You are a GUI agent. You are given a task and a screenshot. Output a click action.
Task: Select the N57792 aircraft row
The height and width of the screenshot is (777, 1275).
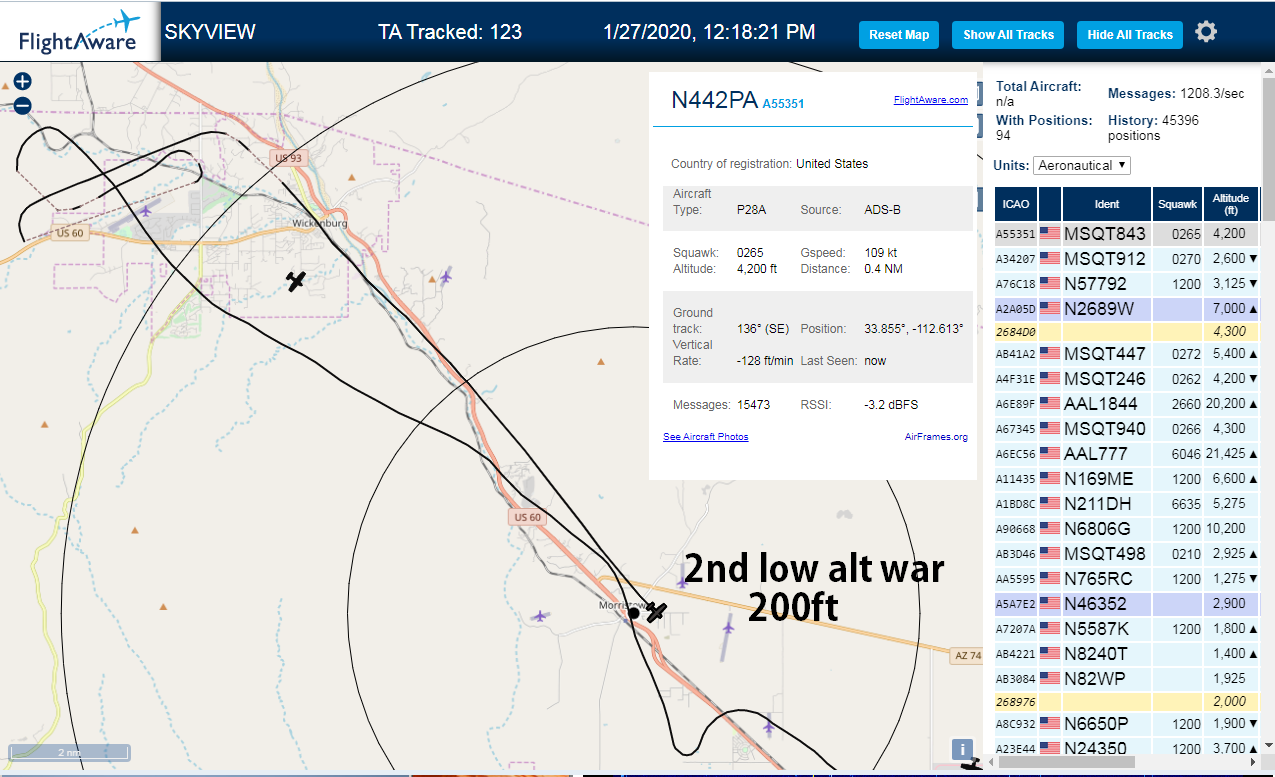pos(1127,284)
